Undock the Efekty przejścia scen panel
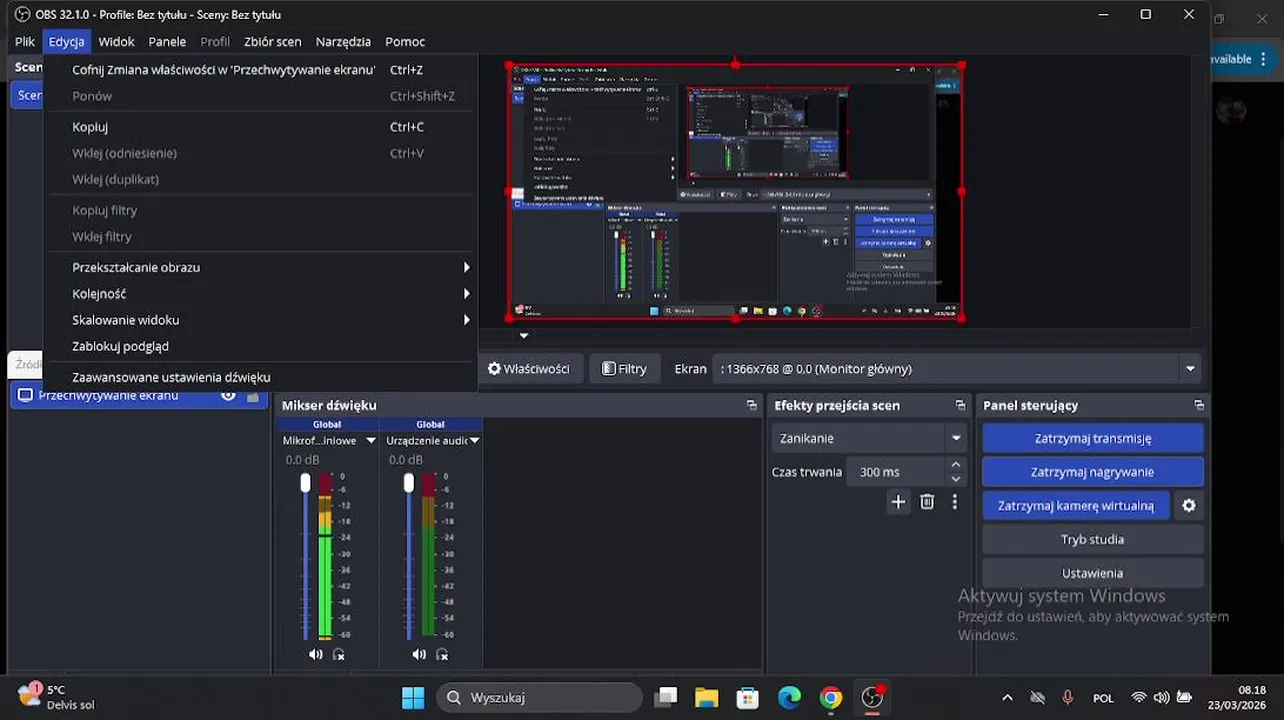This screenshot has height=720, width=1284. coord(960,405)
